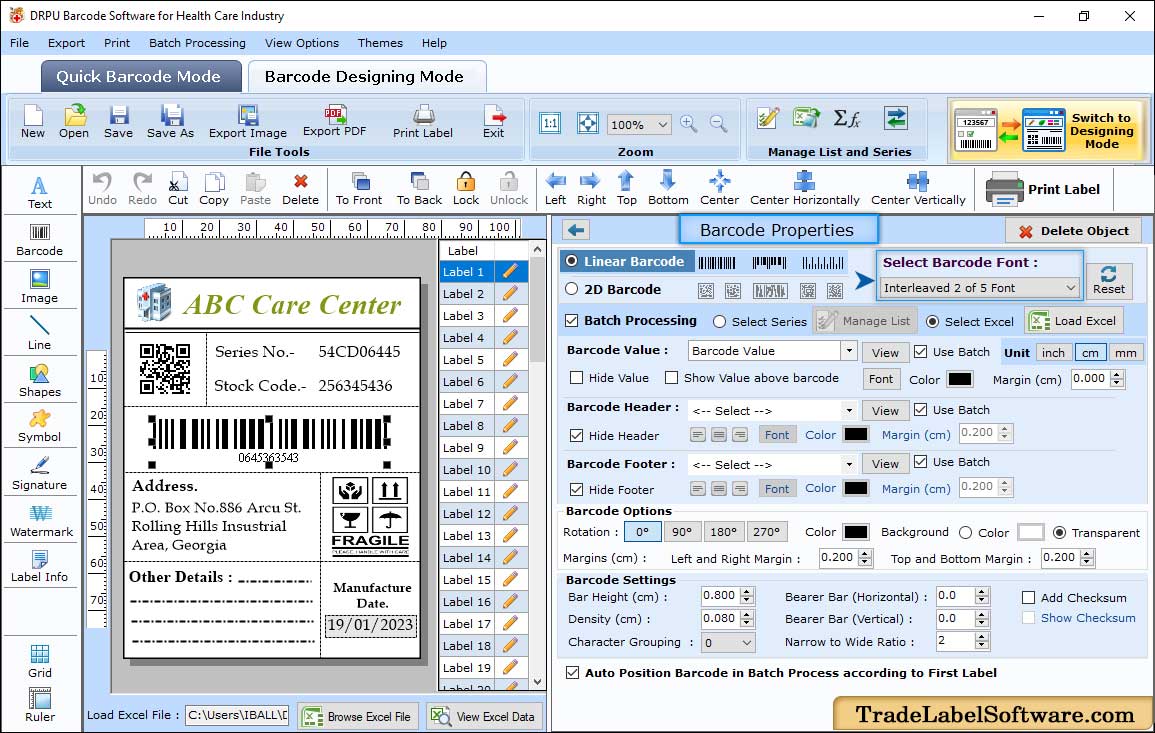Image resolution: width=1155 pixels, height=733 pixels.
Task: Export label as image
Action: click(248, 122)
